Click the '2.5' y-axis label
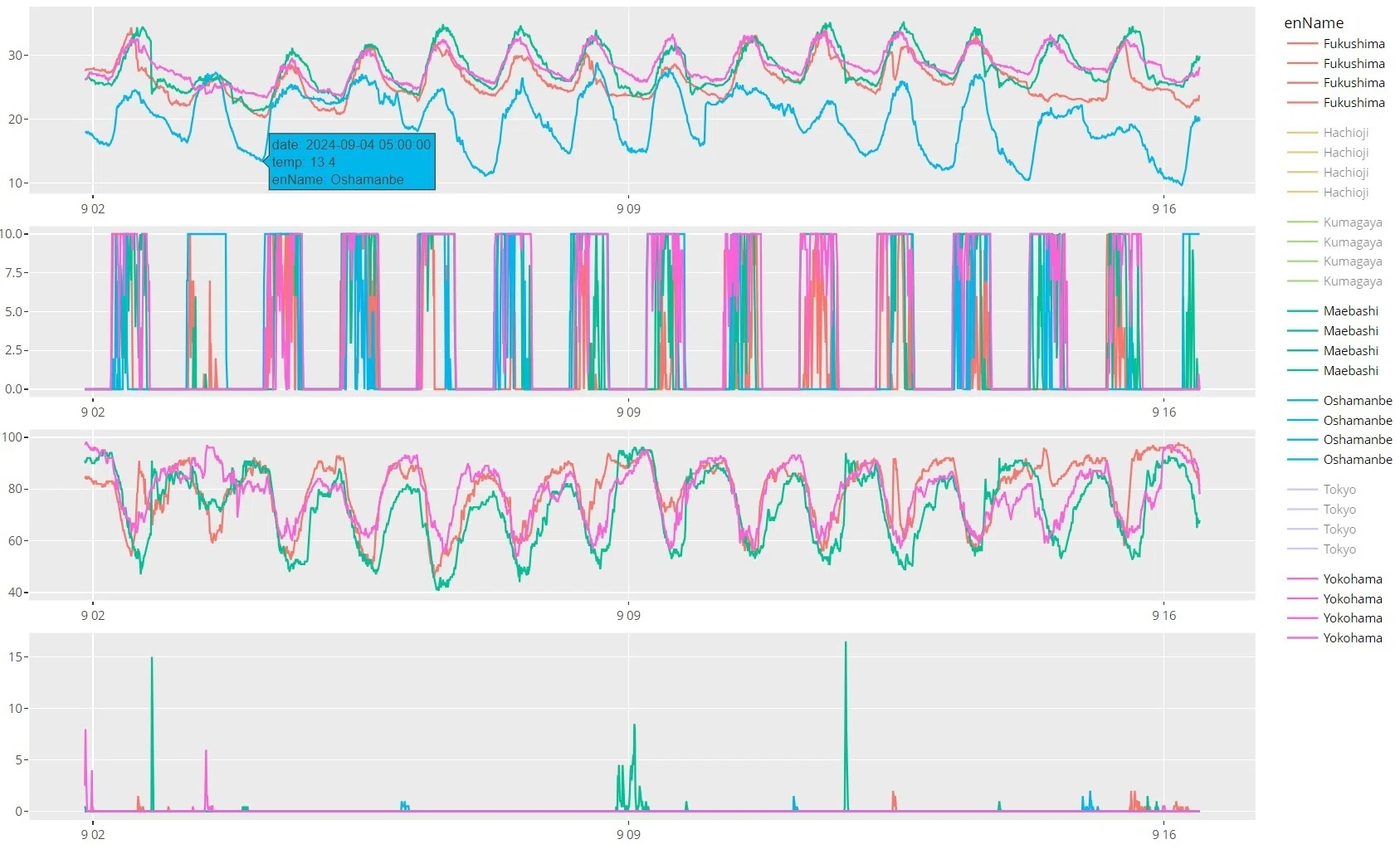 [x=13, y=350]
